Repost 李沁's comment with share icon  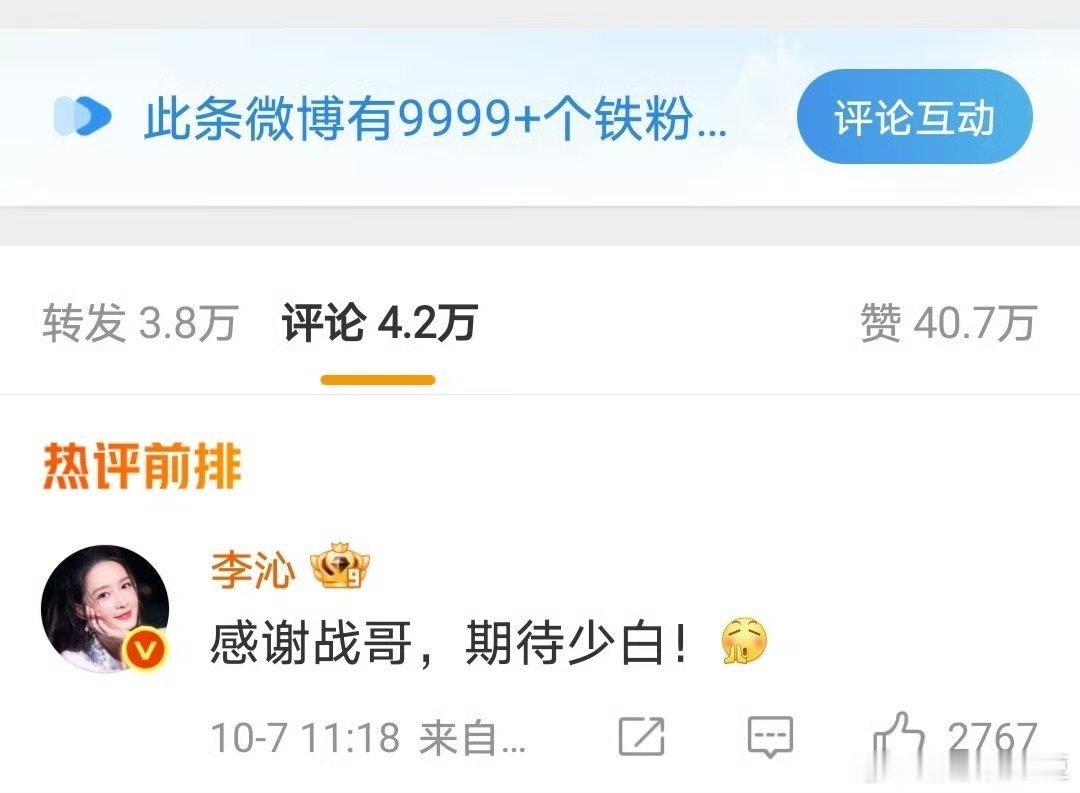641,737
